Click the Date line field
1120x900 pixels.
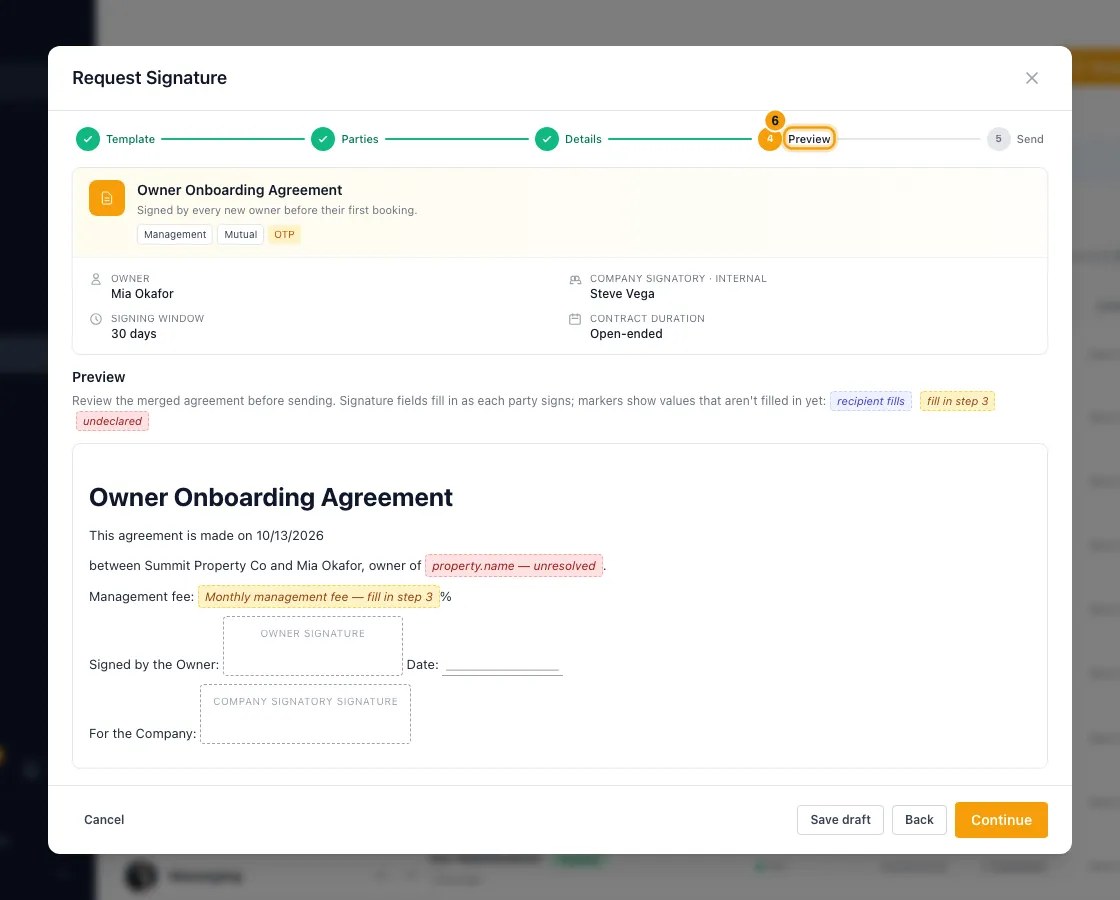[x=502, y=665]
